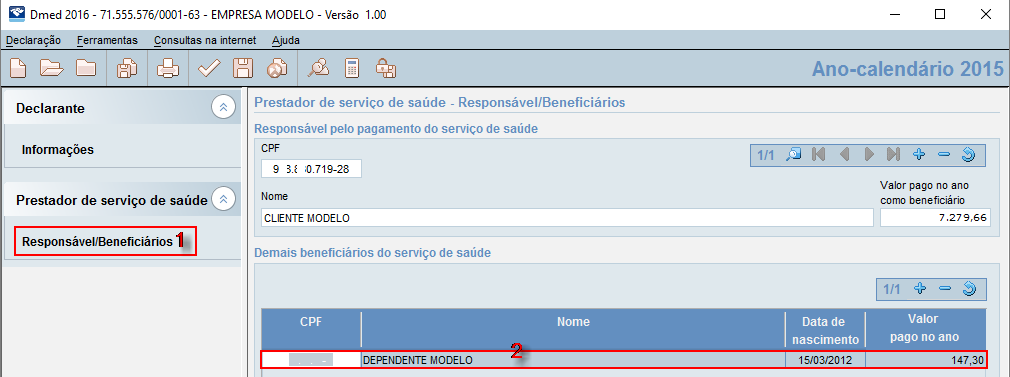Click the Data de nascimento column header

click(826, 329)
